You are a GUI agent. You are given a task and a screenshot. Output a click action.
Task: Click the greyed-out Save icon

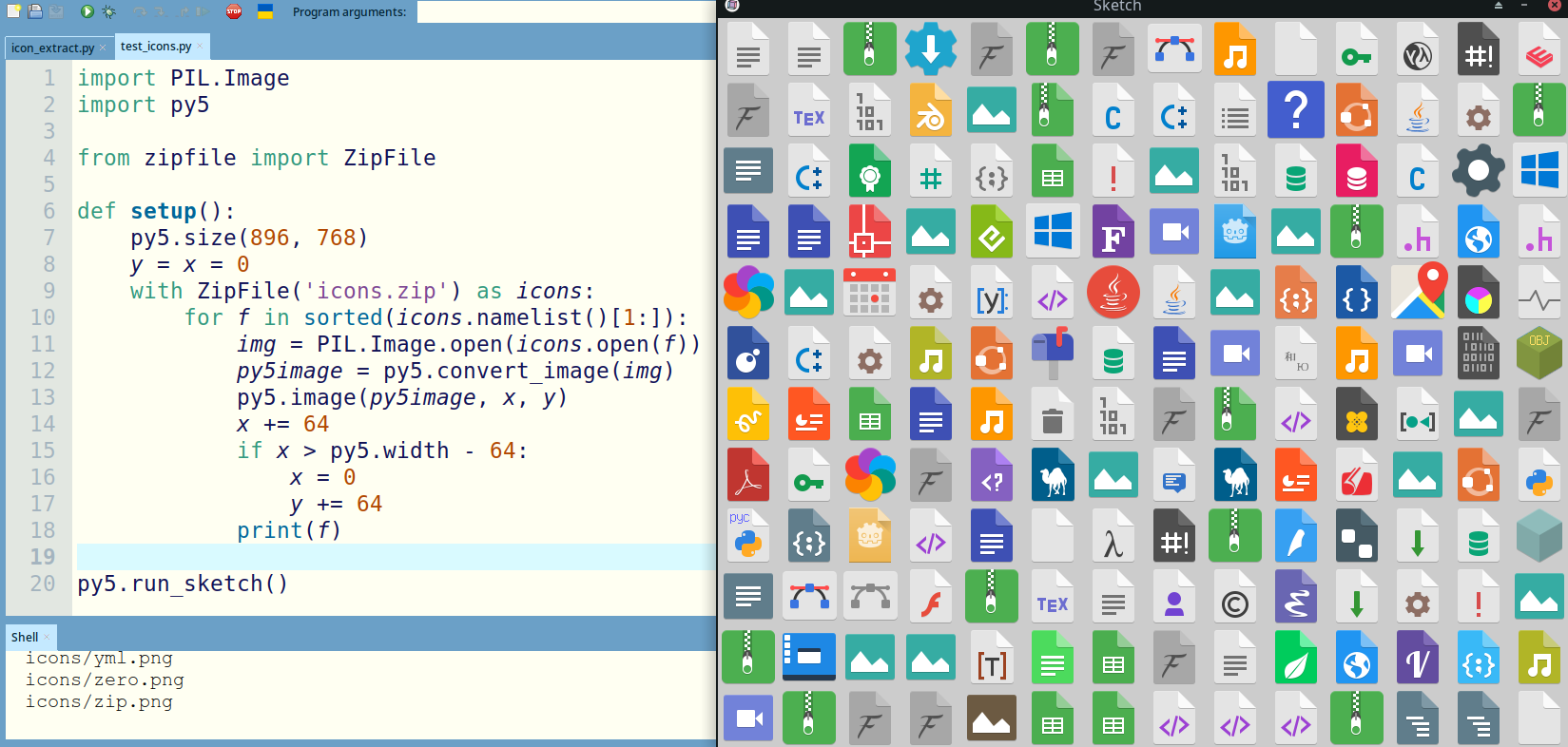(x=56, y=11)
